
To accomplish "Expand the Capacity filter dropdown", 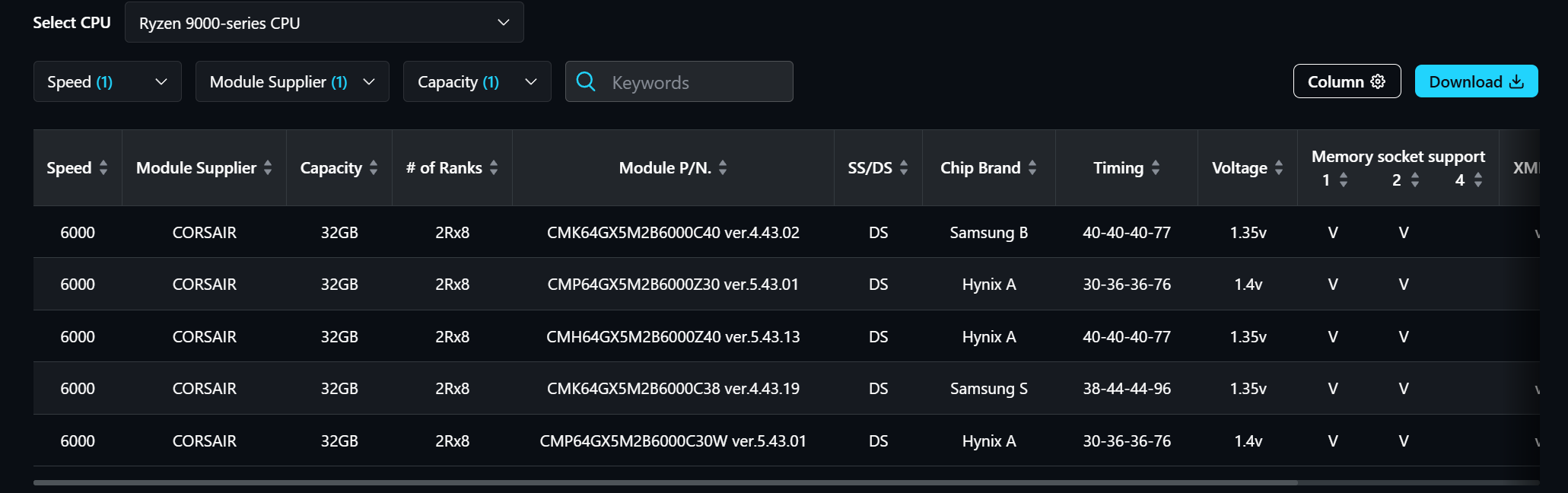I will coord(477,82).
